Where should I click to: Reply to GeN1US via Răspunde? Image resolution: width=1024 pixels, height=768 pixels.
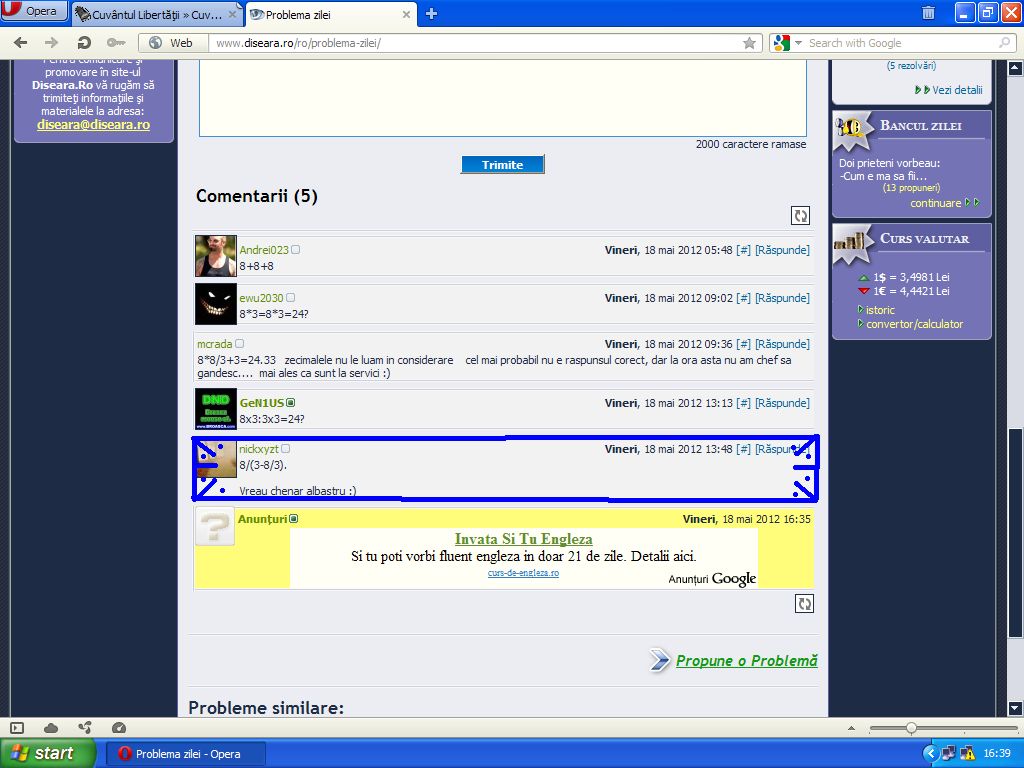click(782, 403)
